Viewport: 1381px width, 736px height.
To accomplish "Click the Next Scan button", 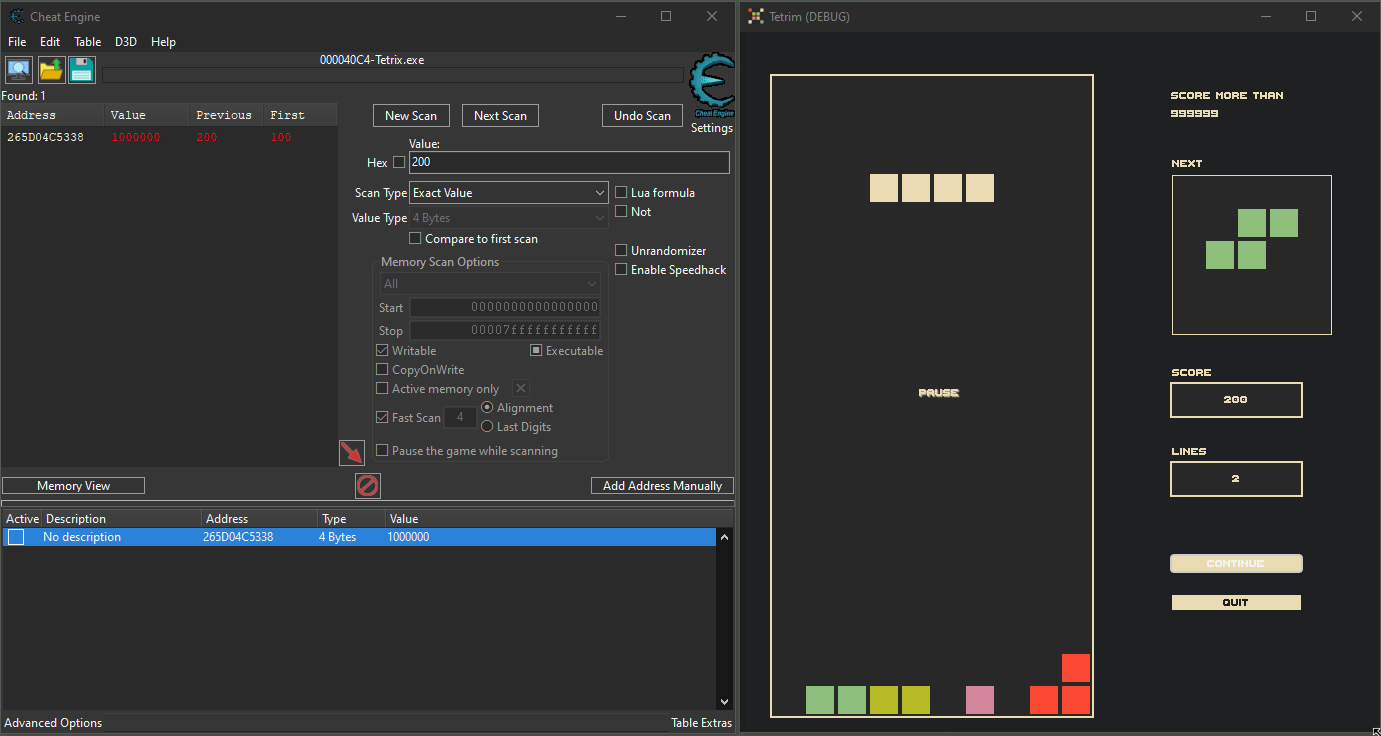I will [x=500, y=116].
